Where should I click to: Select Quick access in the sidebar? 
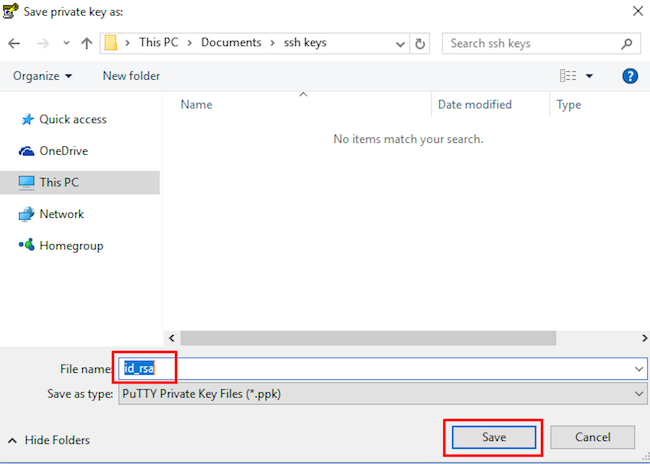pyautogui.click(x=73, y=119)
